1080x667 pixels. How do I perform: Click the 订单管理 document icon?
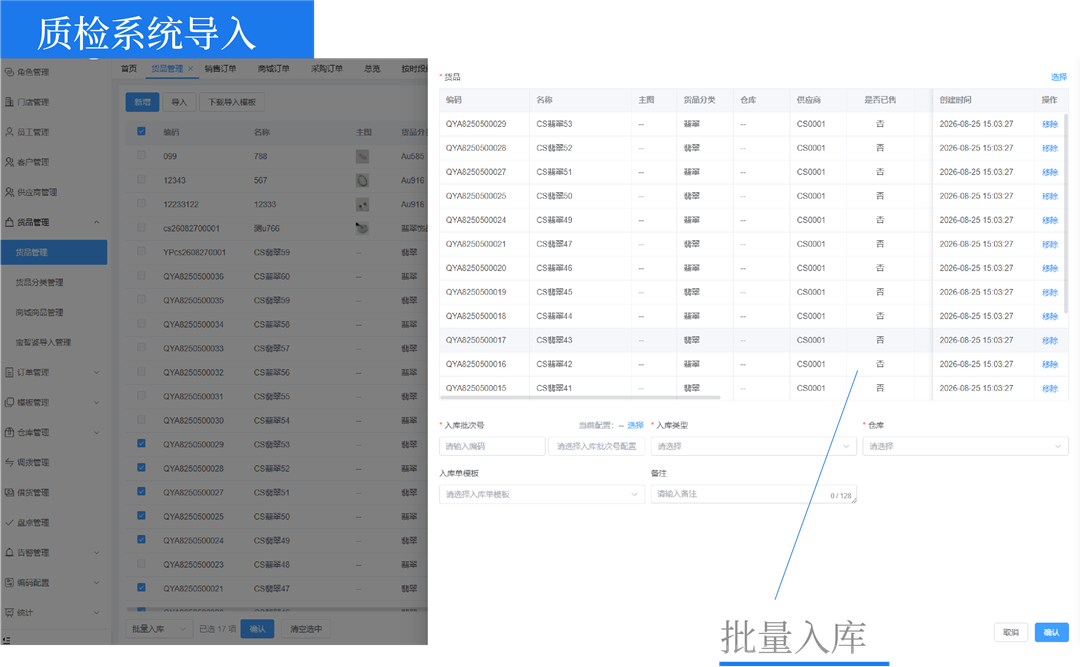point(9,372)
